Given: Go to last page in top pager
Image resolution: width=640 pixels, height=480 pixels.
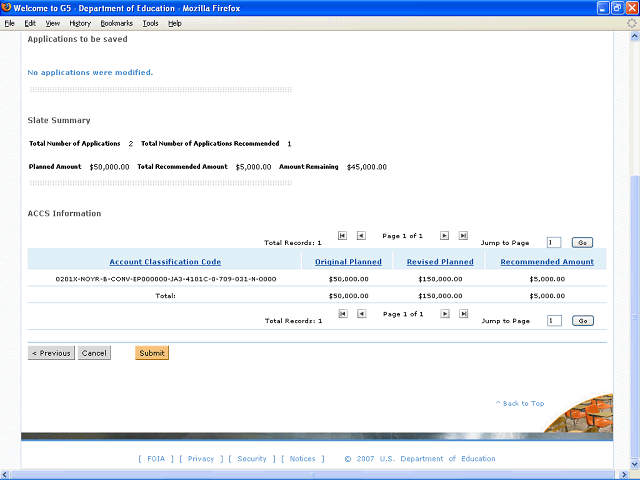Looking at the screenshot, I should (463, 236).
